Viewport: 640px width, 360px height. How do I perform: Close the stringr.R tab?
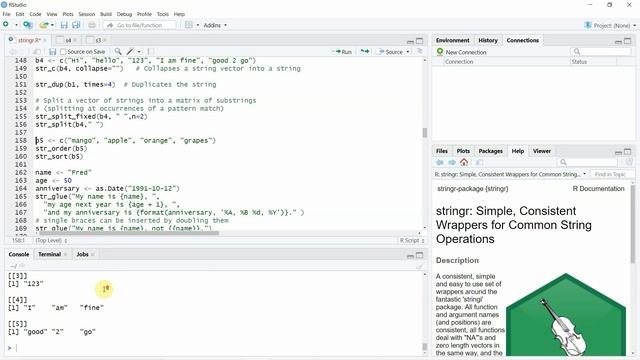(44, 40)
